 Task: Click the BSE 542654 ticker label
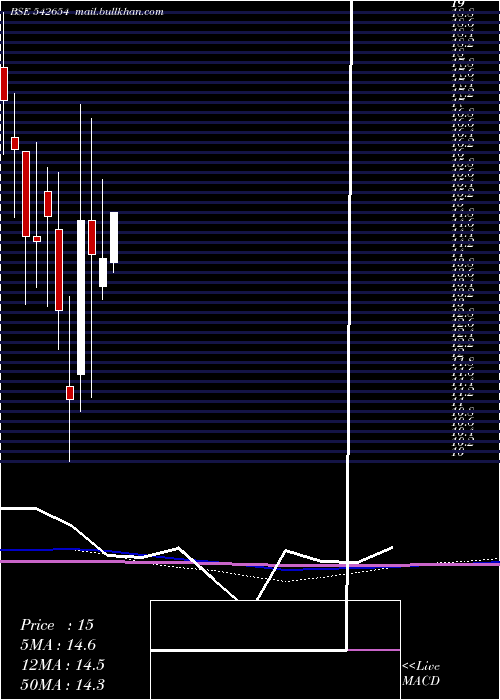coord(39,12)
